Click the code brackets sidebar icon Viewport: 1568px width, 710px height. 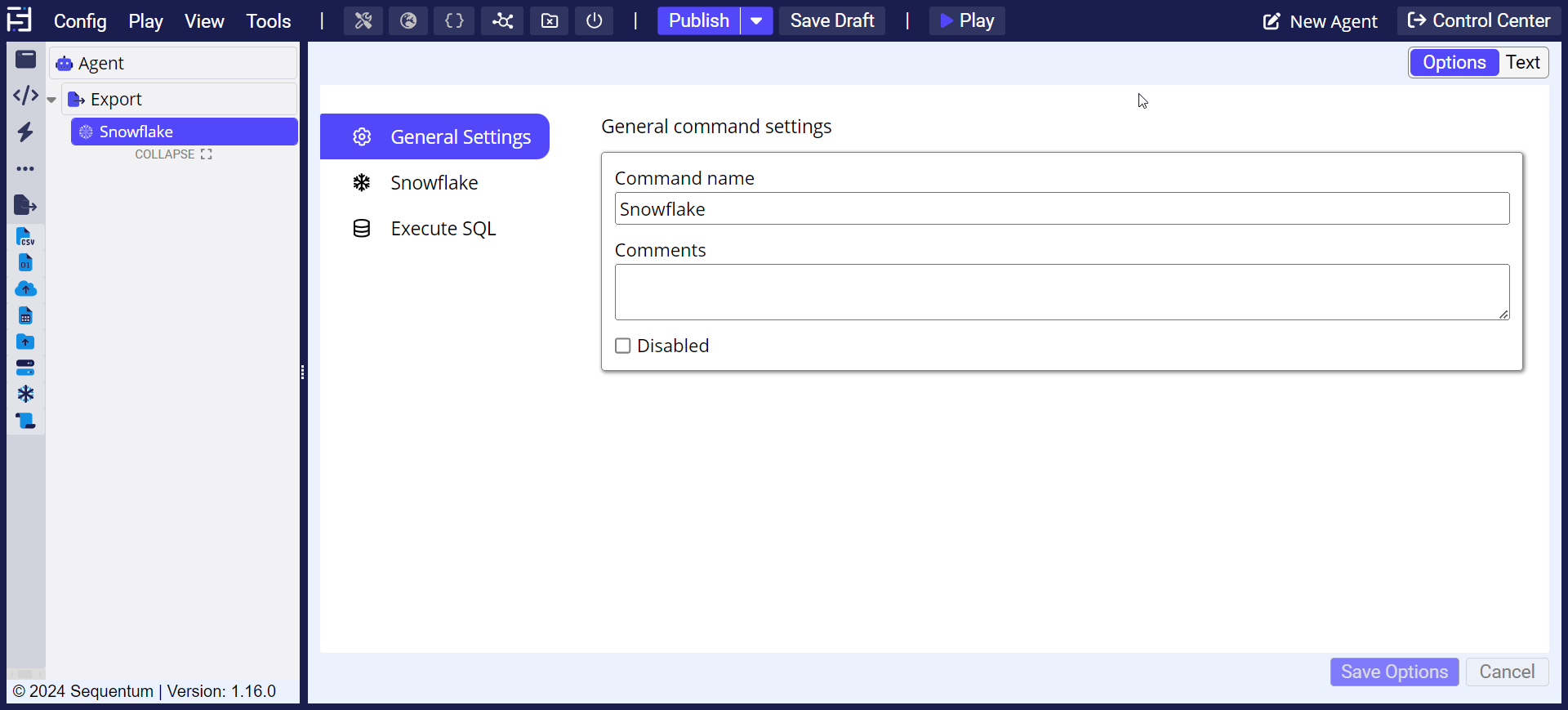click(26, 96)
